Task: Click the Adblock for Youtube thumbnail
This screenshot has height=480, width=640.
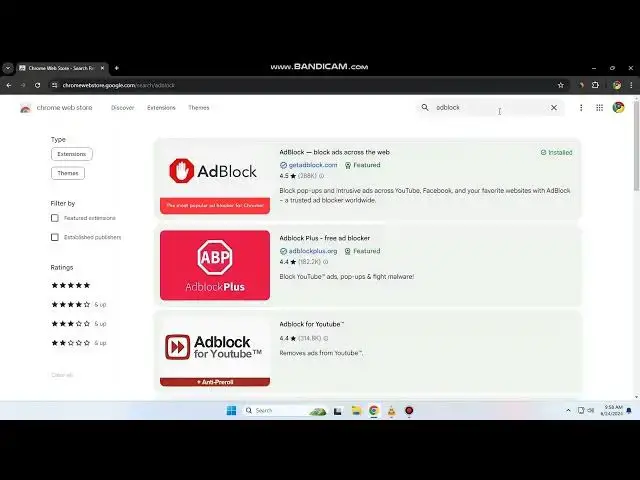Action: pyautogui.click(x=215, y=351)
